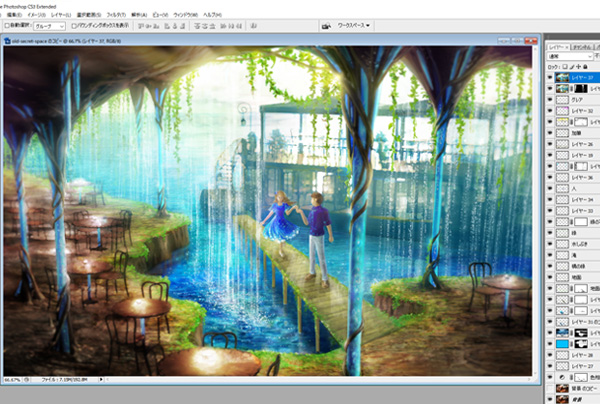
Task: Click the レイヤー 37 layer thumbnail
Action: pos(562,78)
